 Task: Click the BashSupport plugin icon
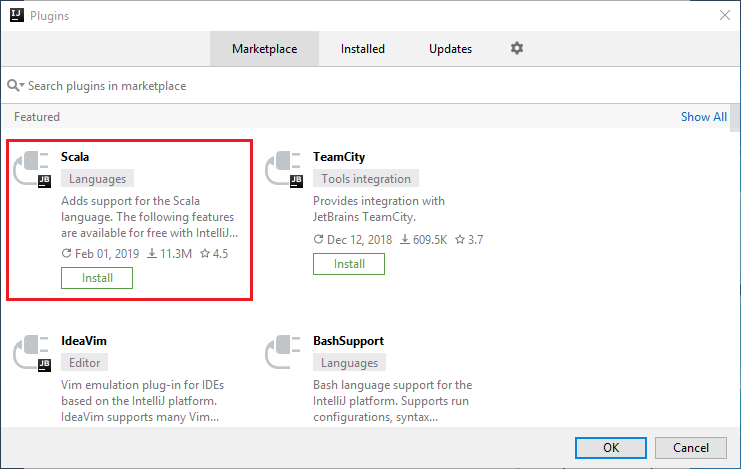283,352
